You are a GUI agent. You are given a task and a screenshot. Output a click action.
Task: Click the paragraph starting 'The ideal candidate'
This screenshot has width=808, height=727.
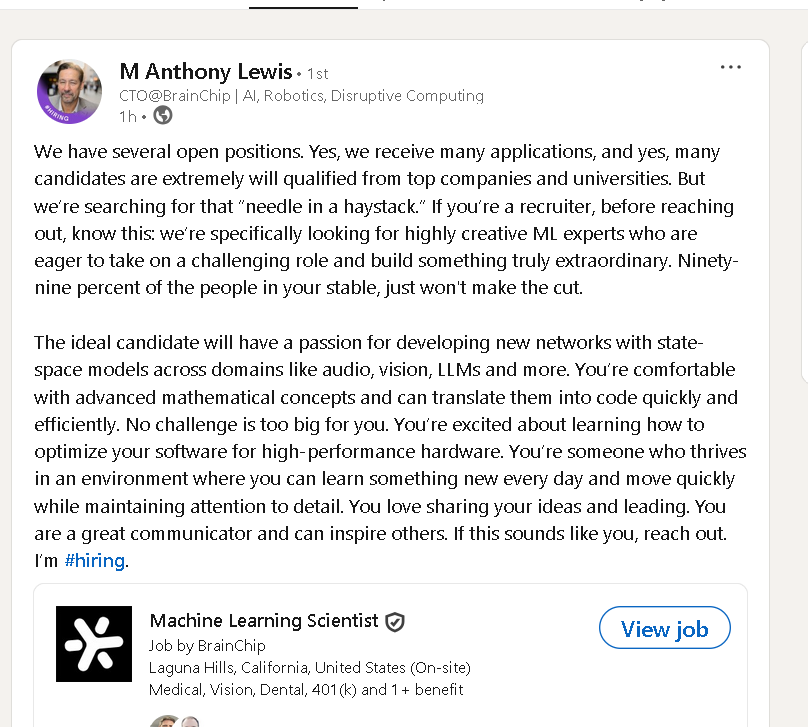point(390,451)
